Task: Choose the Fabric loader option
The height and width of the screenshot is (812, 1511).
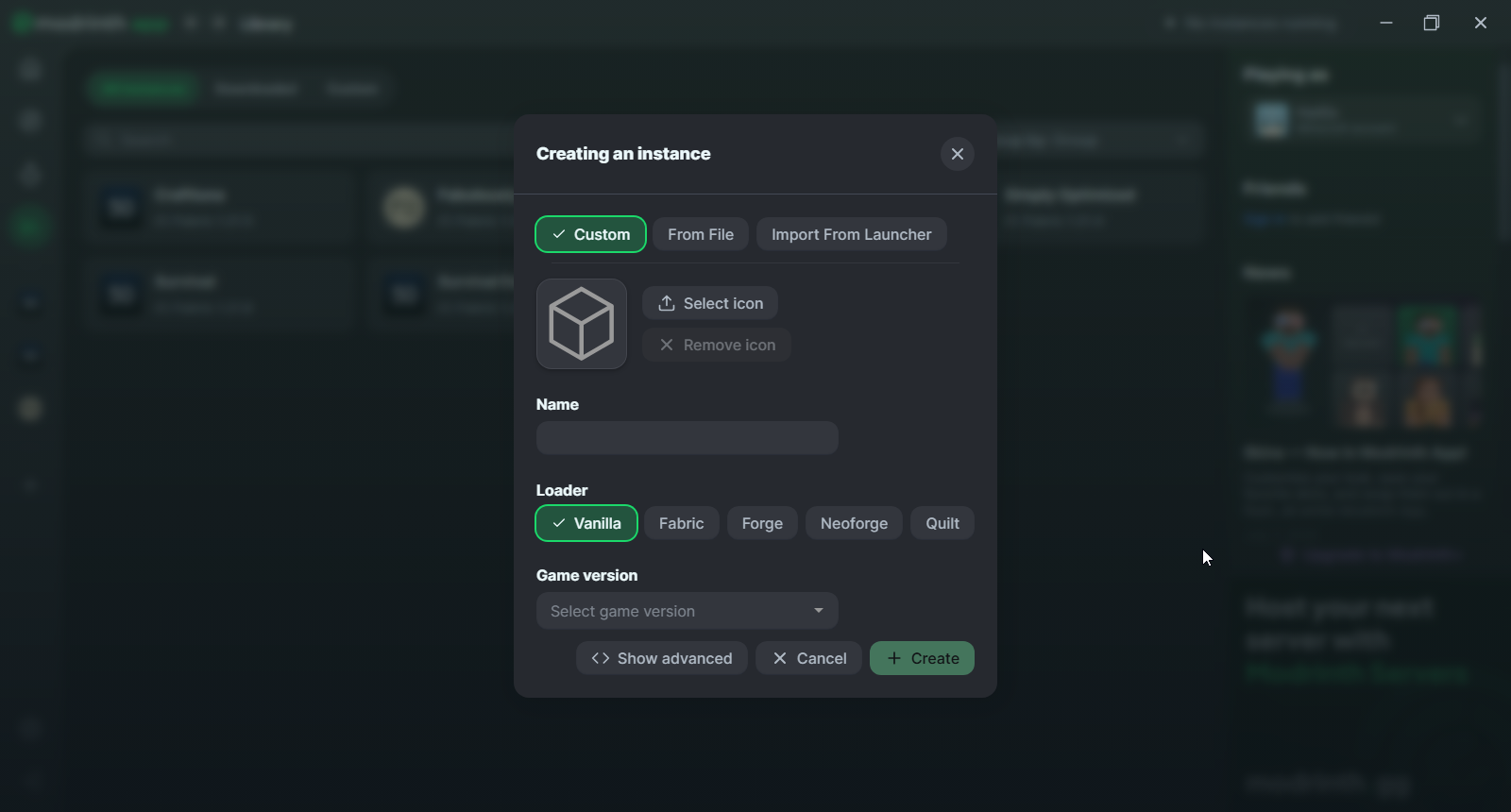Action: (x=682, y=523)
